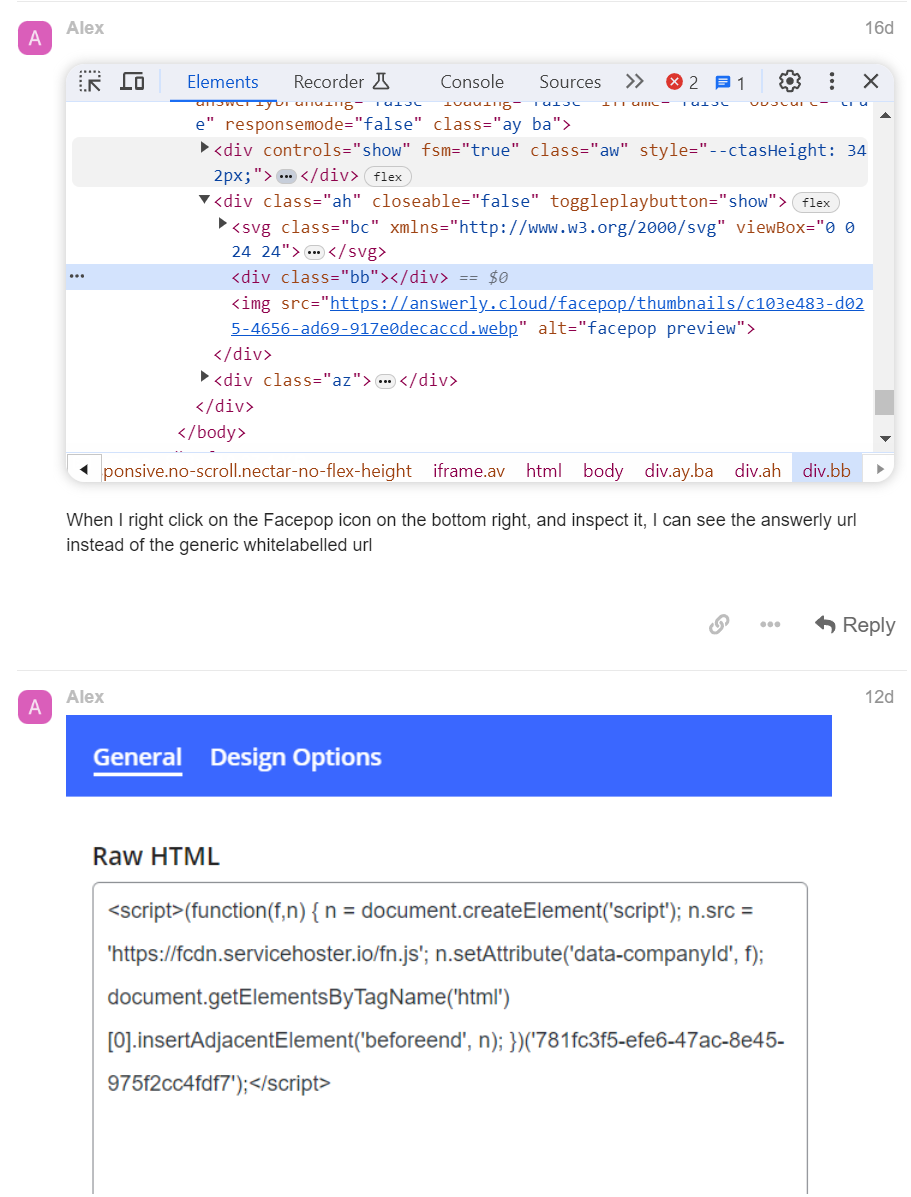Click the scroll down arrow in DevTools
The height and width of the screenshot is (1197, 911).
885,439
